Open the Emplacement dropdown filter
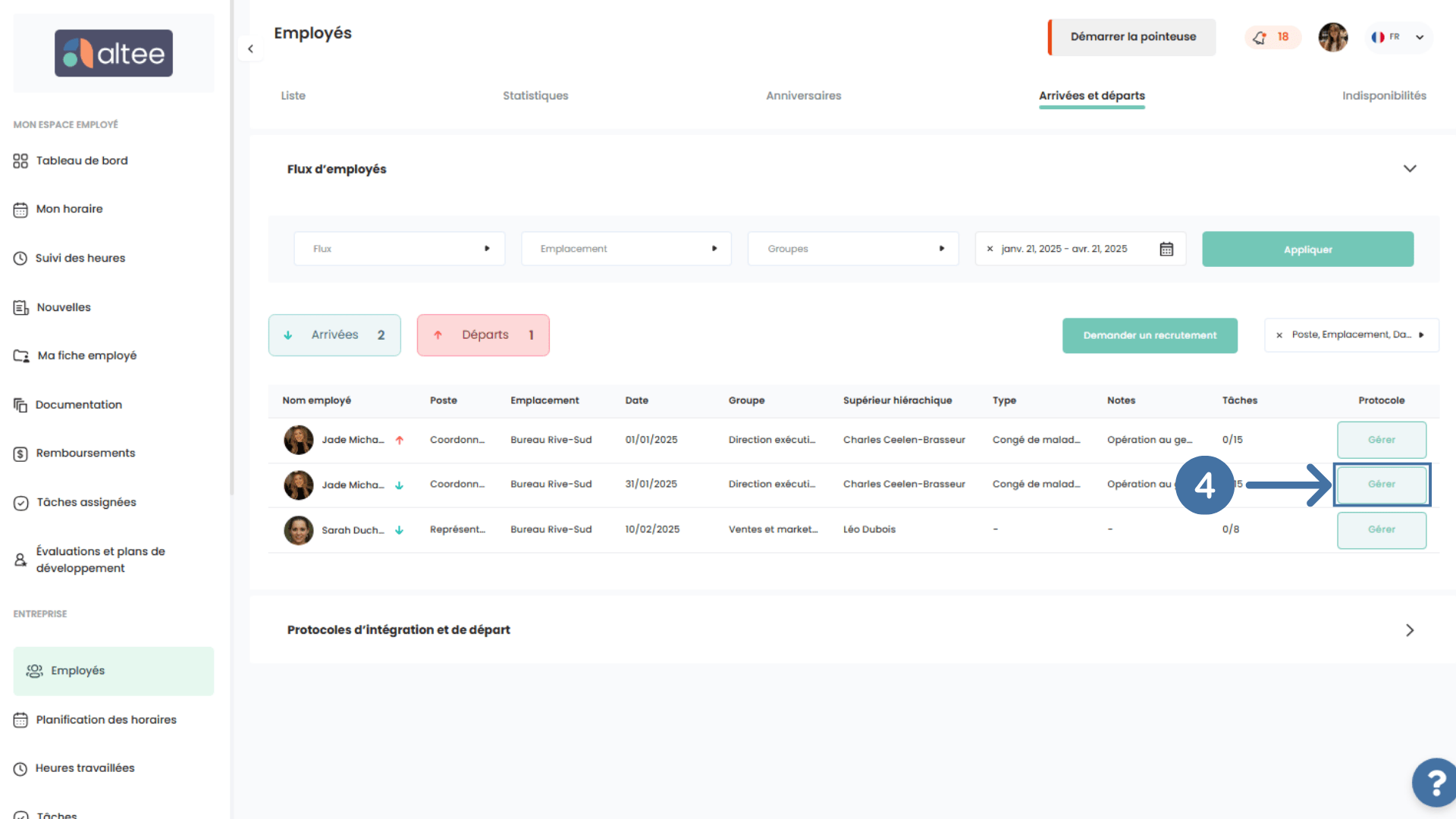1456x819 pixels. [626, 249]
